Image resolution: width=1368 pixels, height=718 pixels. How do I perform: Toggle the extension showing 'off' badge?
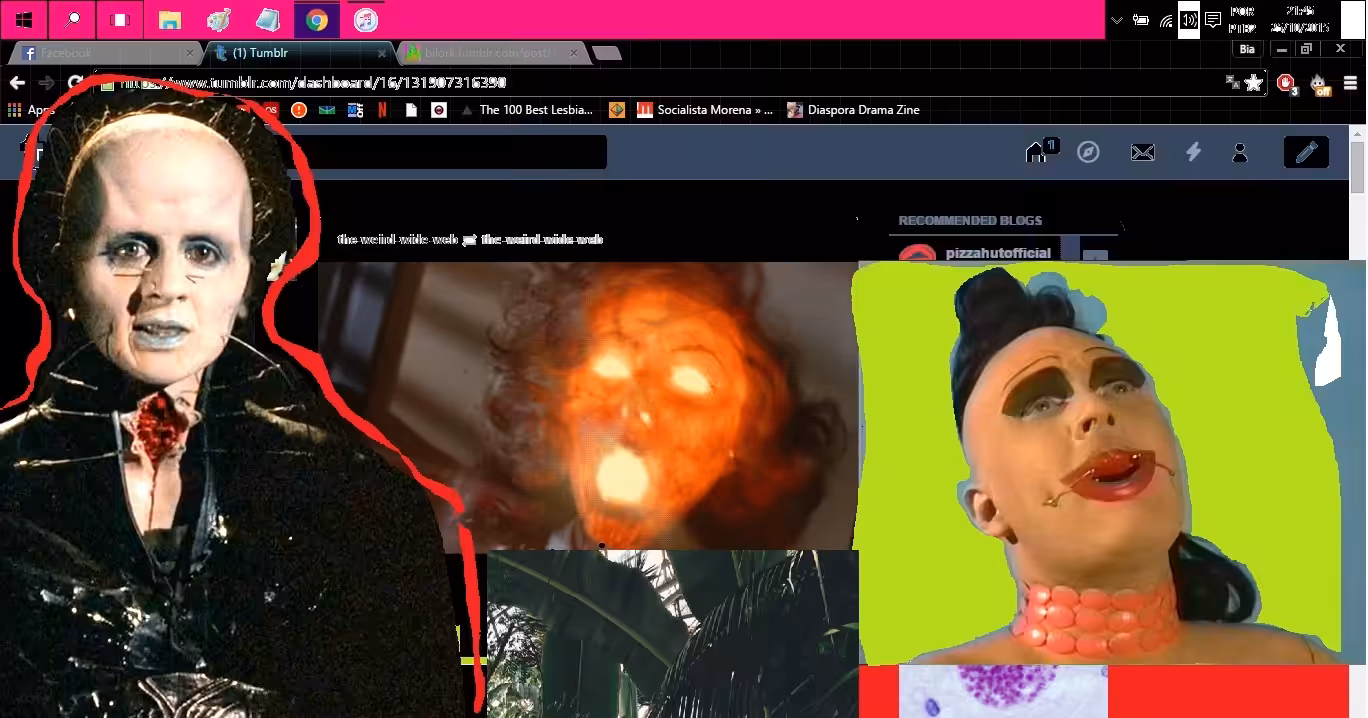click(1319, 84)
